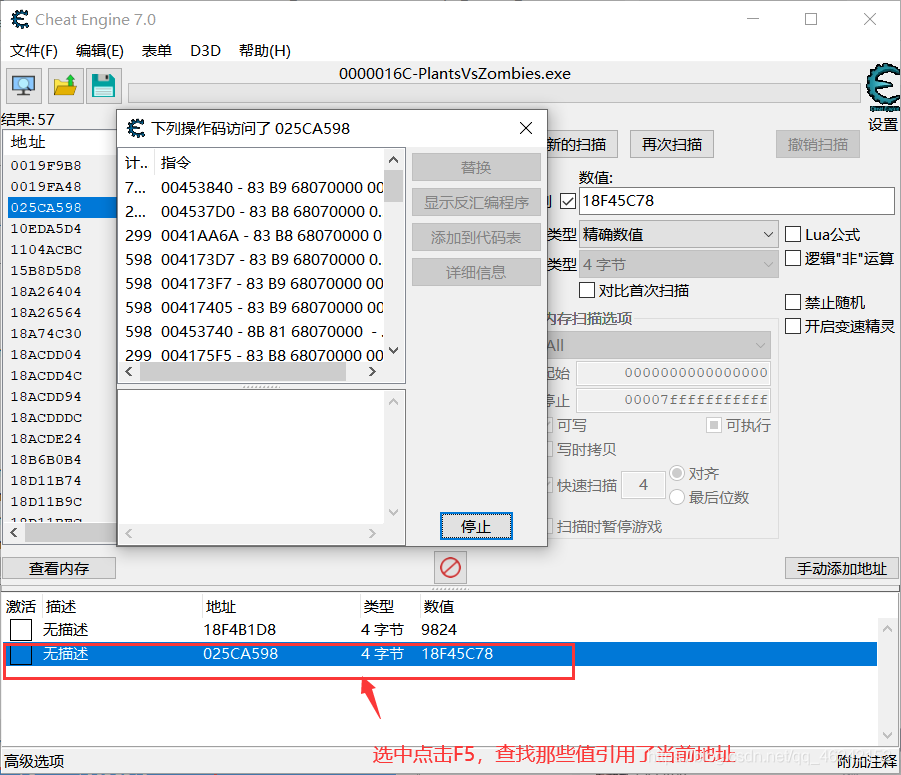Open the 文件(F) menu
Screen dimensions: 901x775
point(34,51)
